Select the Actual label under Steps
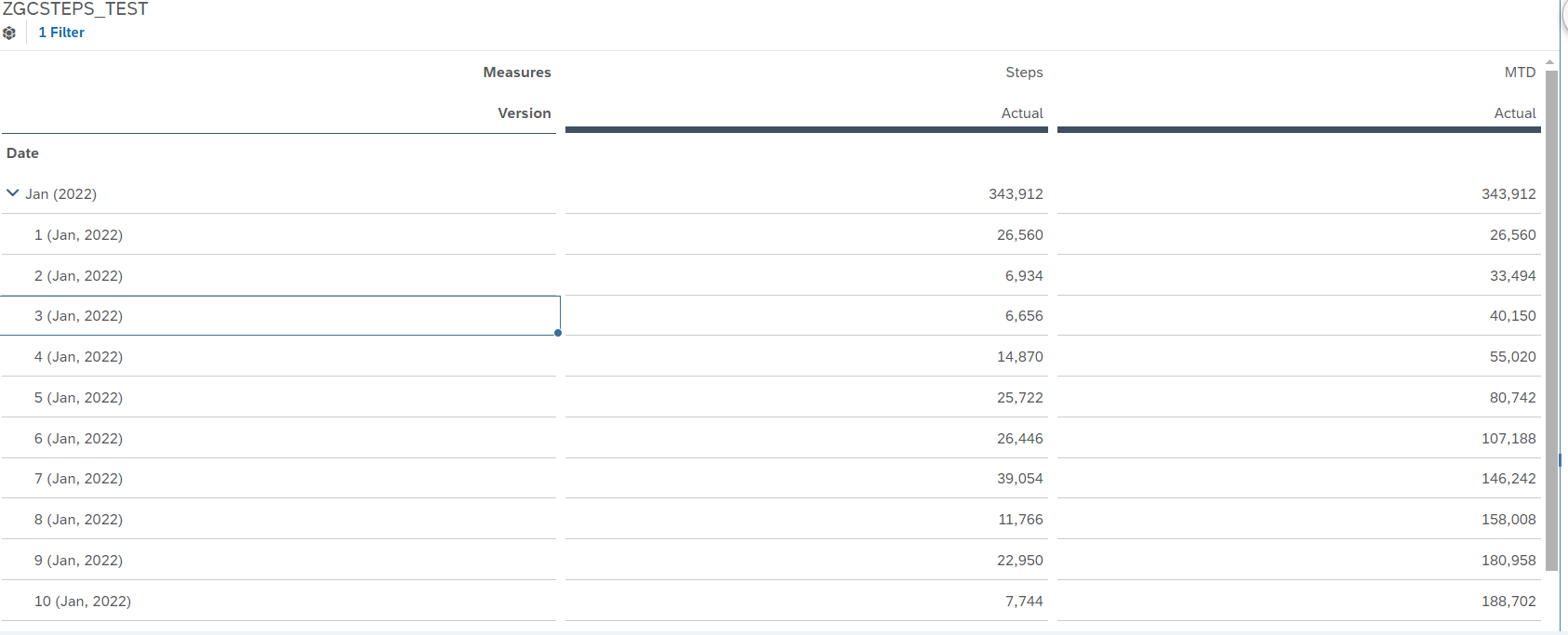 [1021, 113]
